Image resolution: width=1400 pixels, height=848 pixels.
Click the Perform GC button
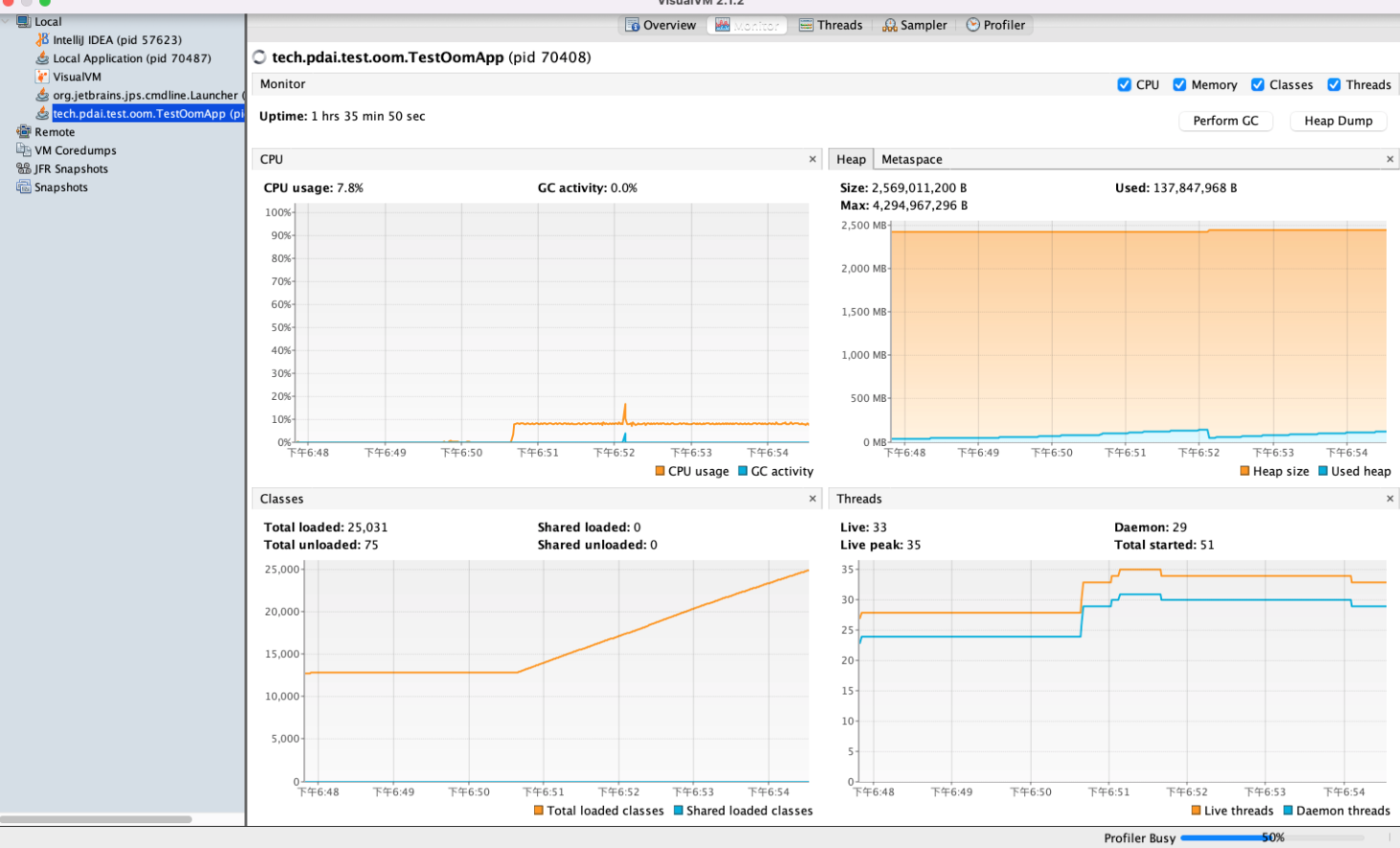point(1225,121)
